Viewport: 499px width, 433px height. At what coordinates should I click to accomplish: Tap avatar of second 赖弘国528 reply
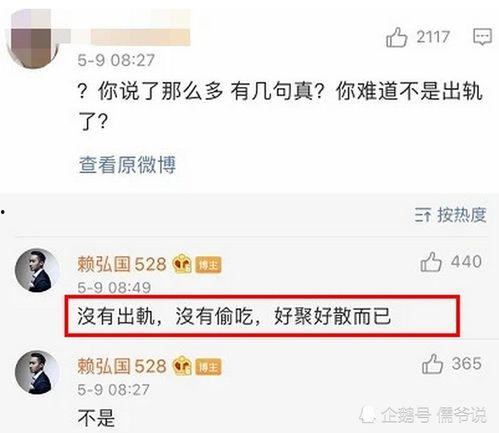point(37,372)
